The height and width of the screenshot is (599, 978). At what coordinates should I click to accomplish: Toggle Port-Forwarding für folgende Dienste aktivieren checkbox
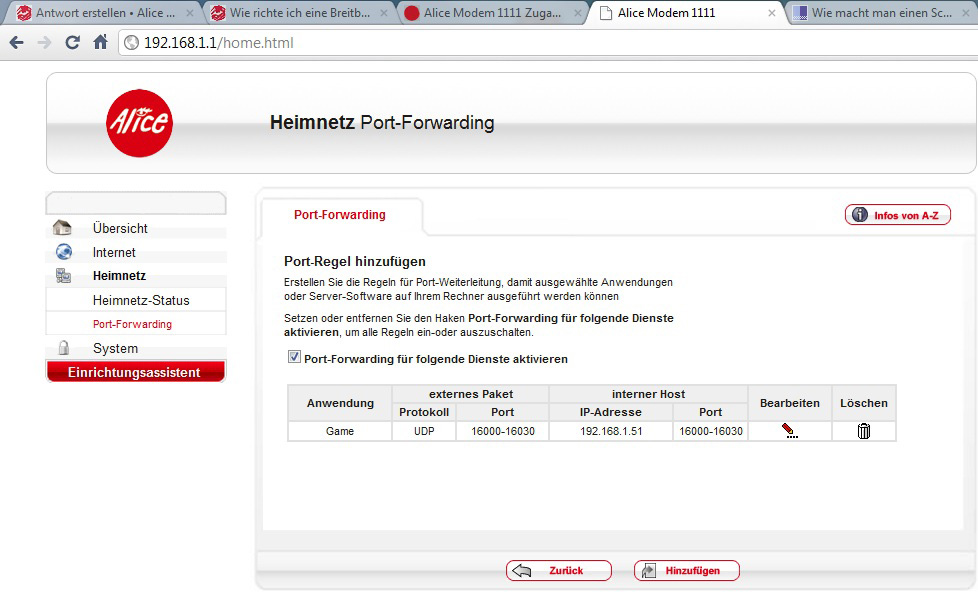pyautogui.click(x=294, y=358)
